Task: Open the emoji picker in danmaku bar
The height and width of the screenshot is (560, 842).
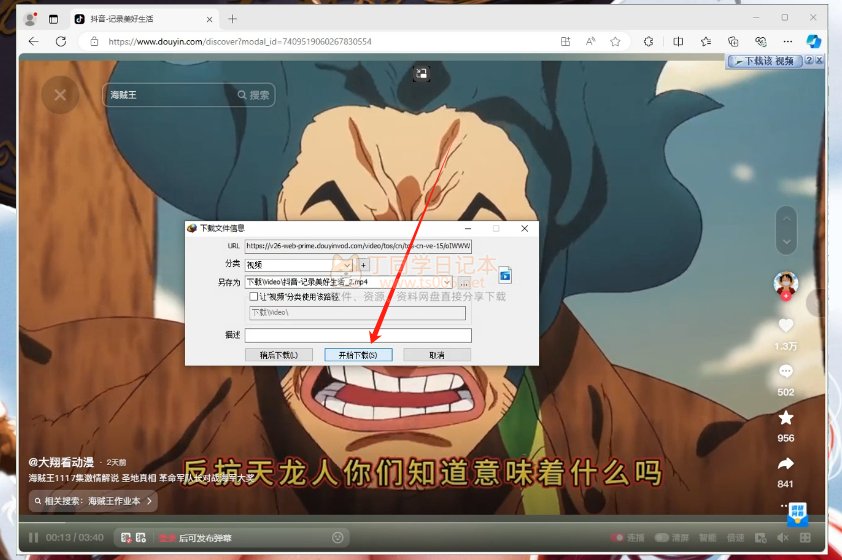Action: click(338, 537)
